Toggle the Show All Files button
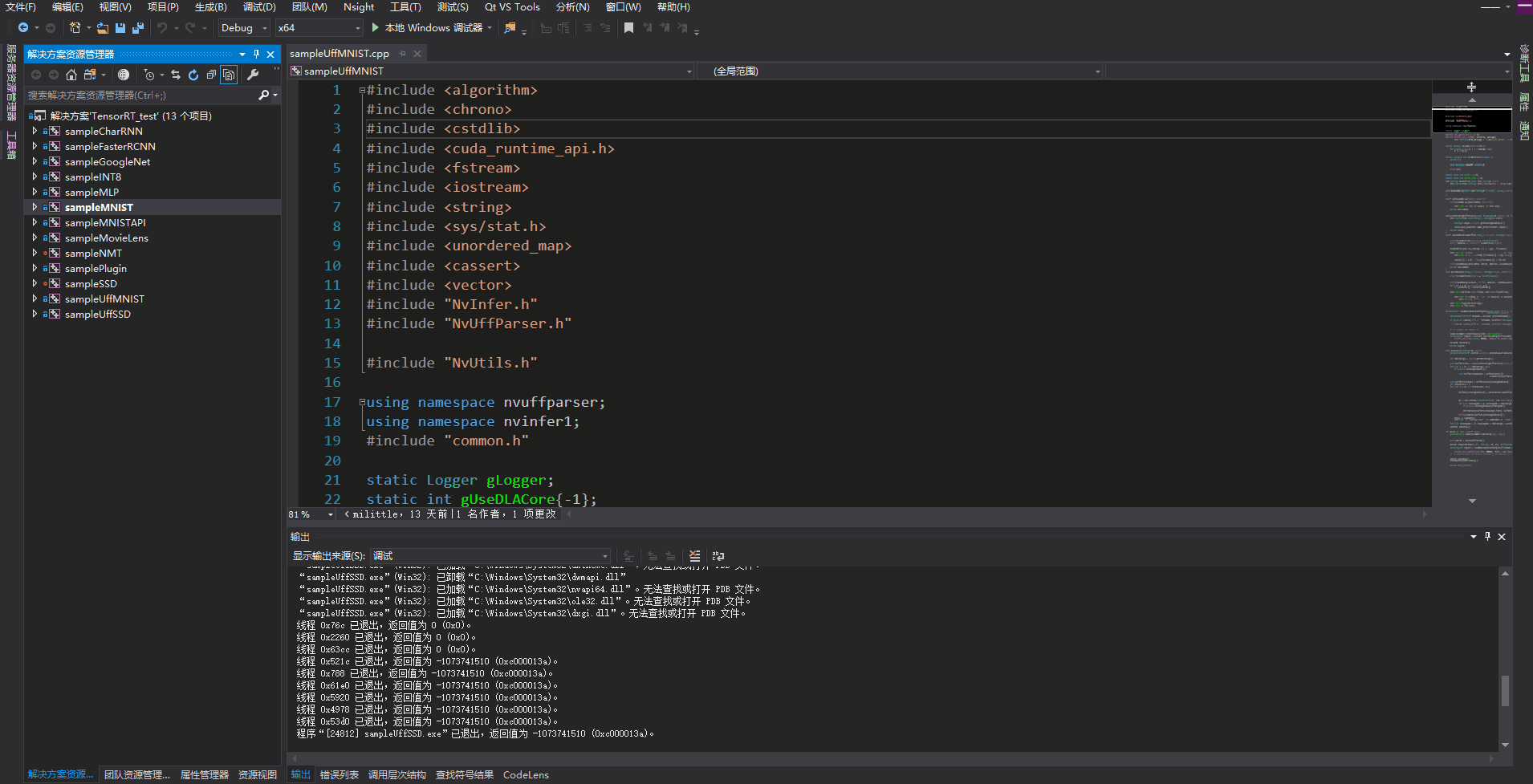Viewport: 1533px width, 784px height. 229,75
